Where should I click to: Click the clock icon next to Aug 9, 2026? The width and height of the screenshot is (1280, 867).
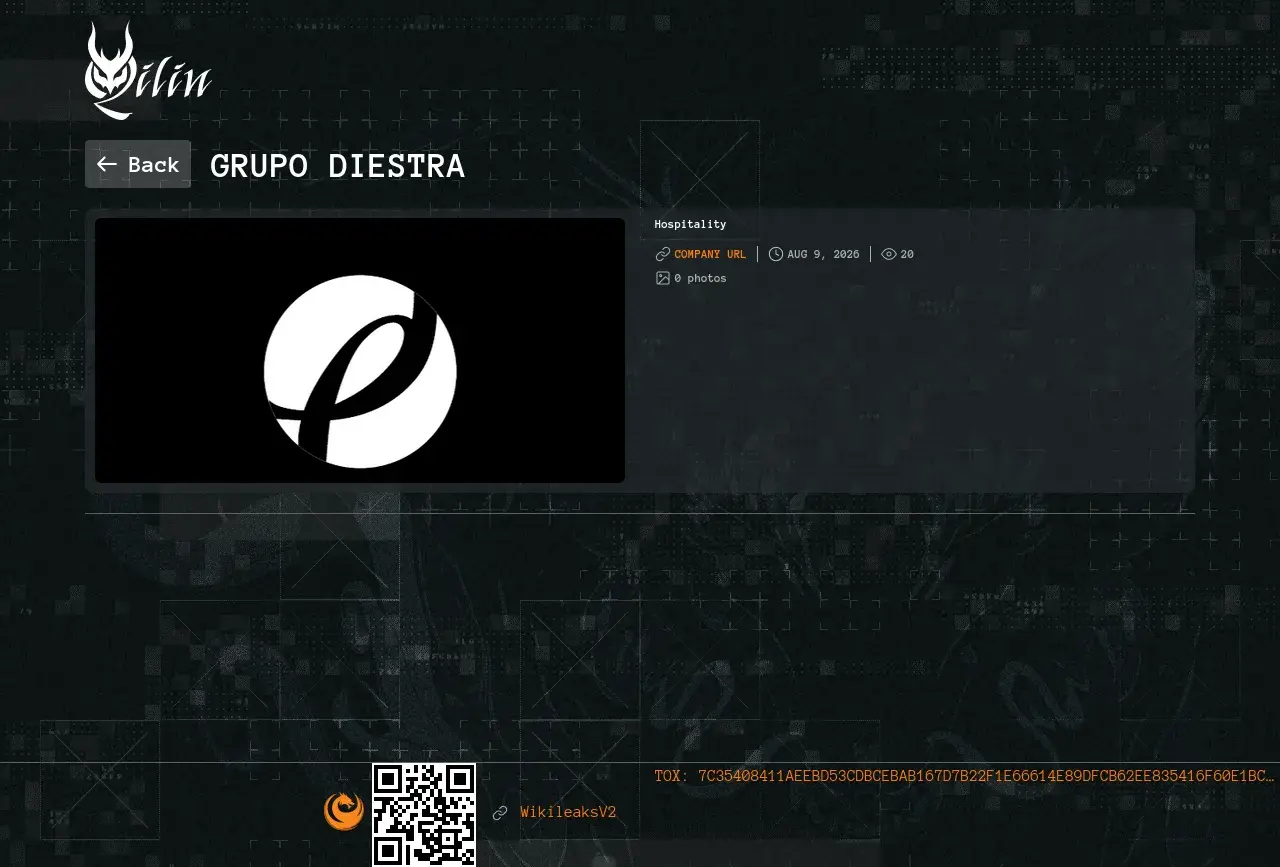click(776, 254)
